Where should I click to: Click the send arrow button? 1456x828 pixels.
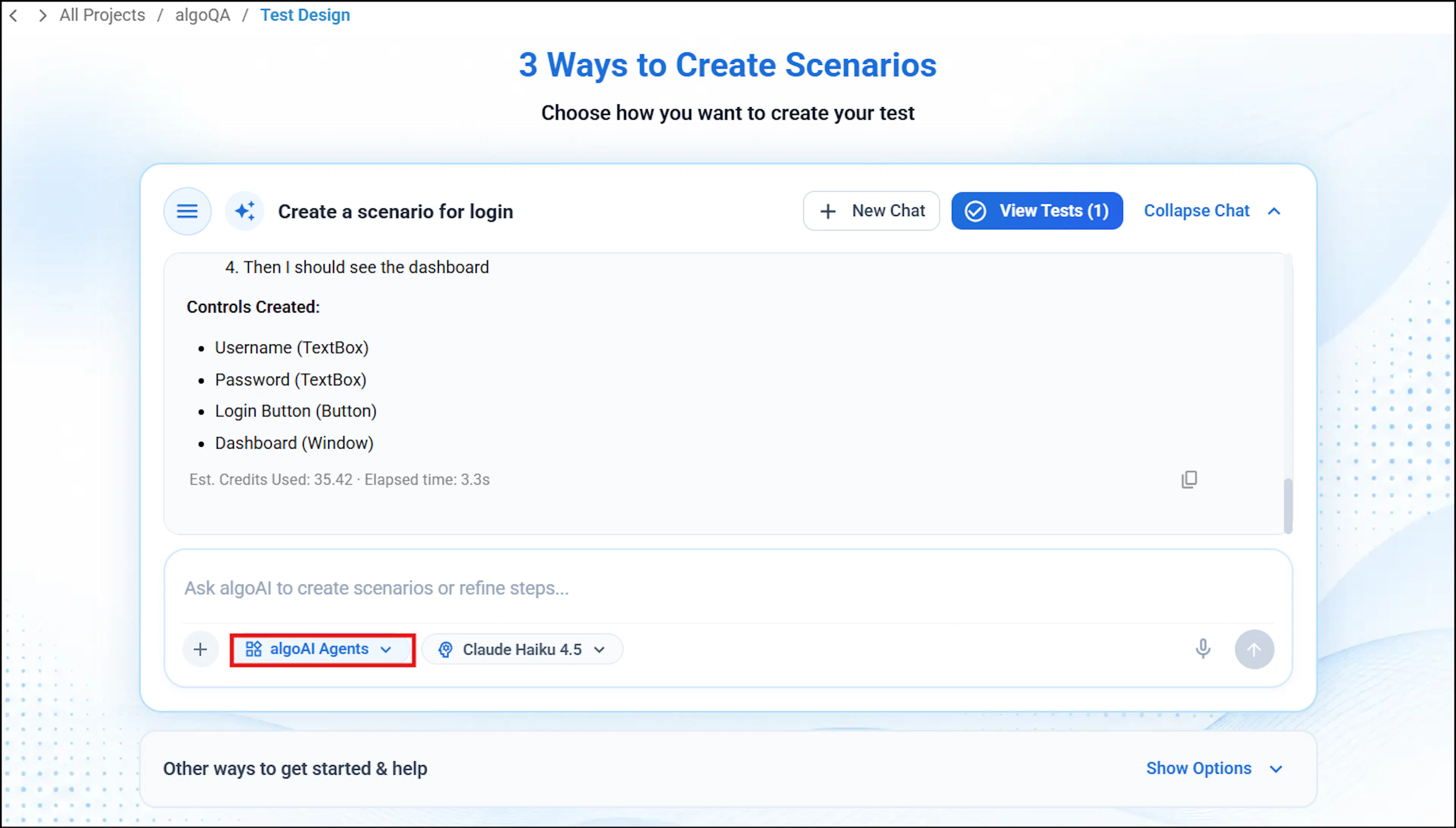1254,649
